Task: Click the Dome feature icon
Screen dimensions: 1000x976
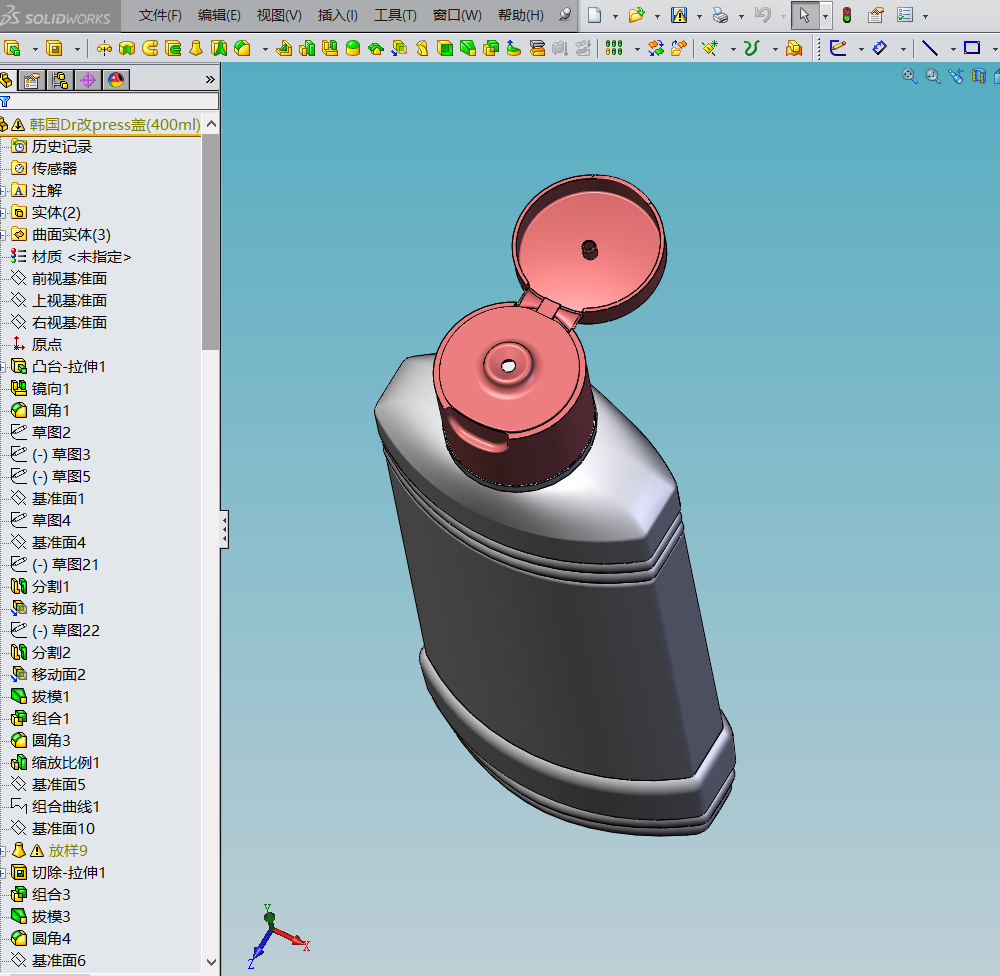Action: (353, 48)
